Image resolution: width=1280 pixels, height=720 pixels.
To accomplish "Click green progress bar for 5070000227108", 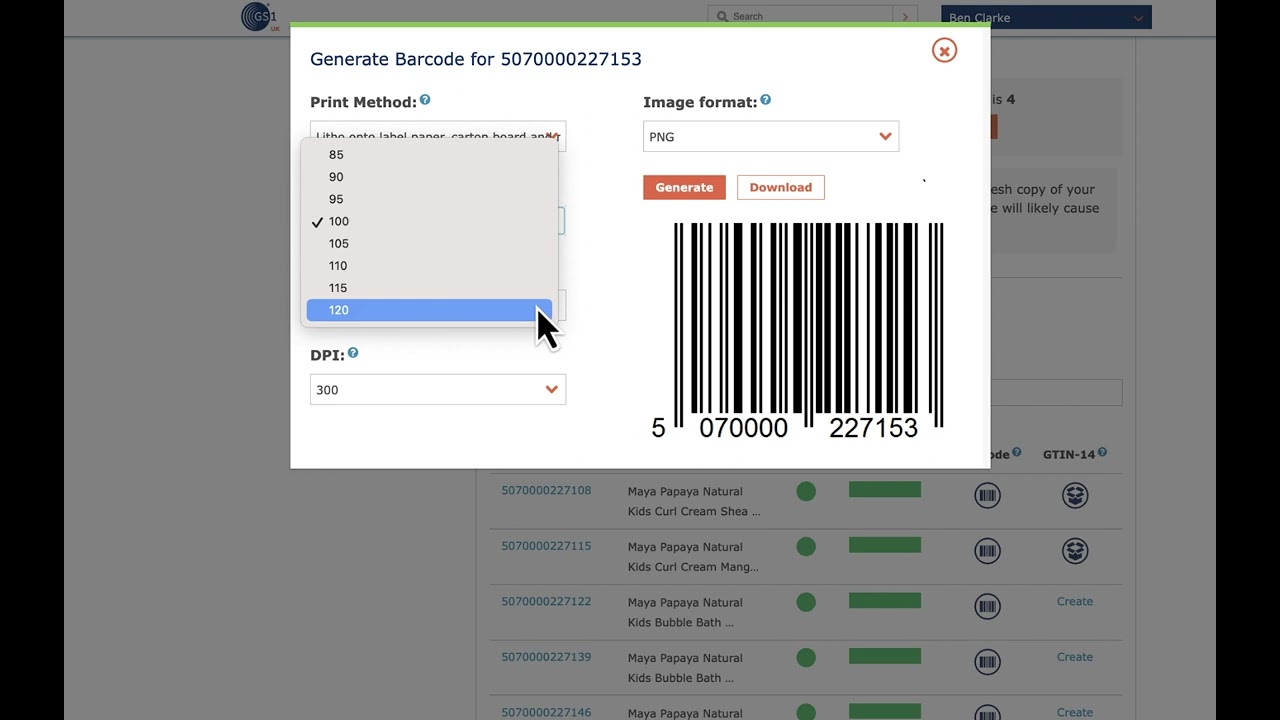I will tap(885, 489).
